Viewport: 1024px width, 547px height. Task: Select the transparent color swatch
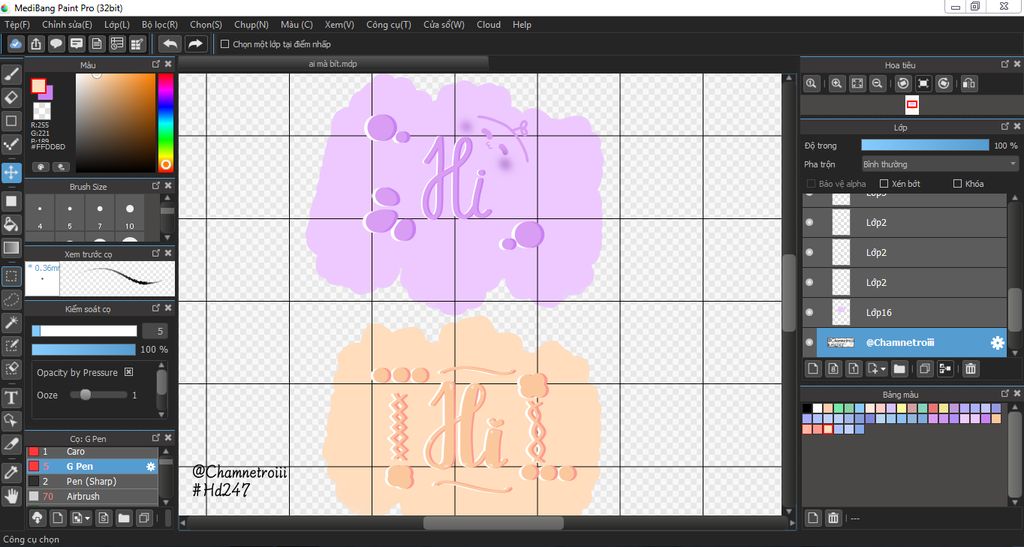[42, 110]
